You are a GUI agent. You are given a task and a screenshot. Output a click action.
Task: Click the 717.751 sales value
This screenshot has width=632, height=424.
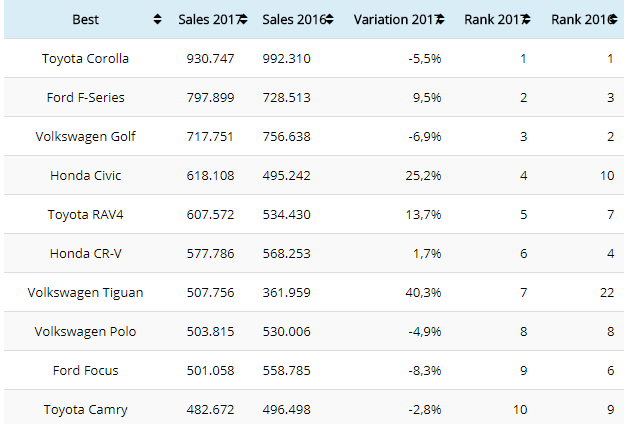point(210,137)
